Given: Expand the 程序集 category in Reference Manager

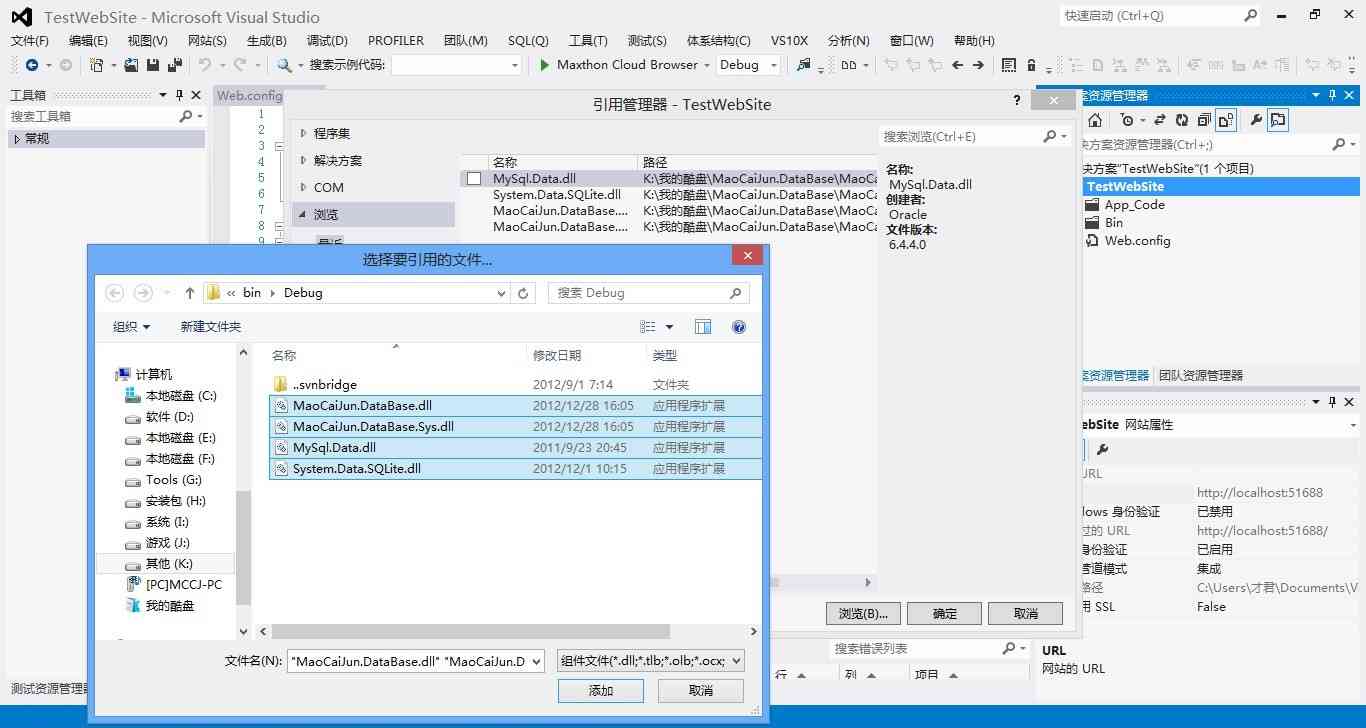Looking at the screenshot, I should 304,133.
